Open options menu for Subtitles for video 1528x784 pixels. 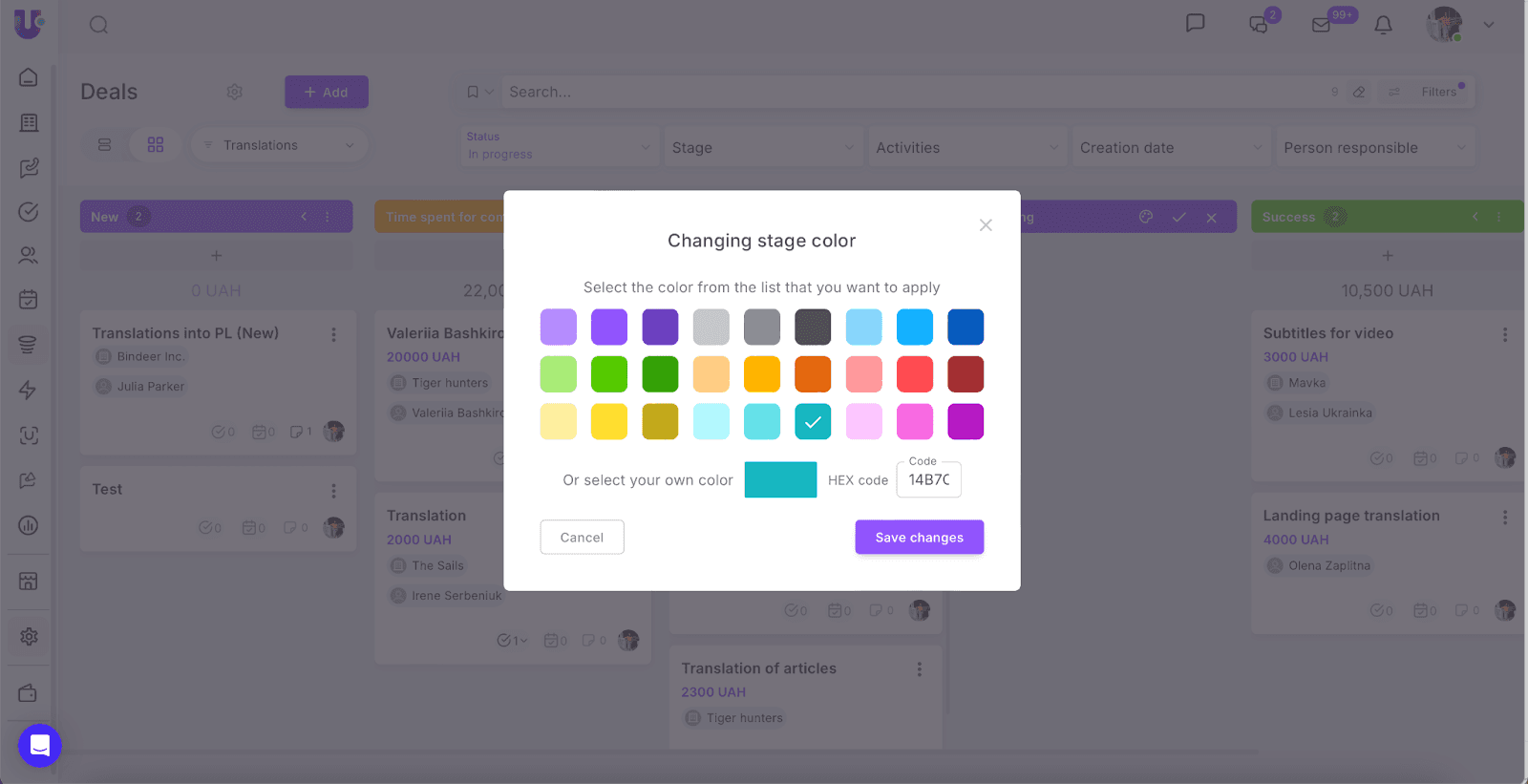(x=1504, y=334)
